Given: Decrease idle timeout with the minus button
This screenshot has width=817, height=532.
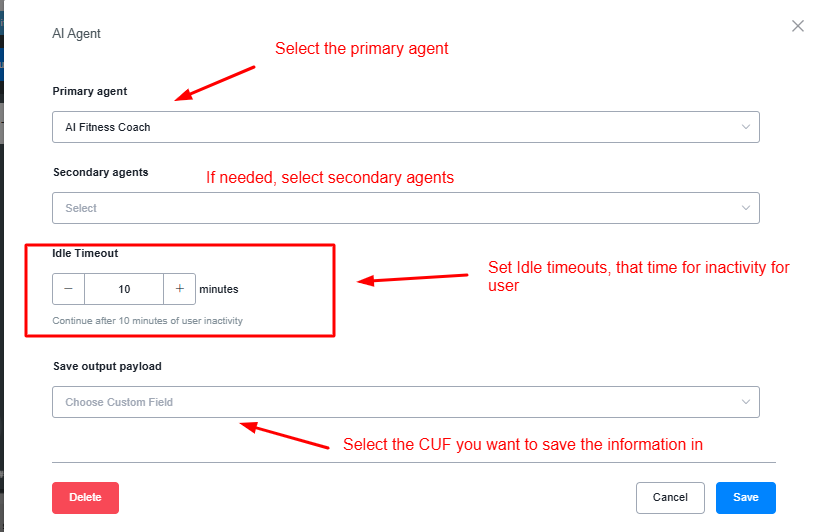Looking at the screenshot, I should tap(69, 289).
